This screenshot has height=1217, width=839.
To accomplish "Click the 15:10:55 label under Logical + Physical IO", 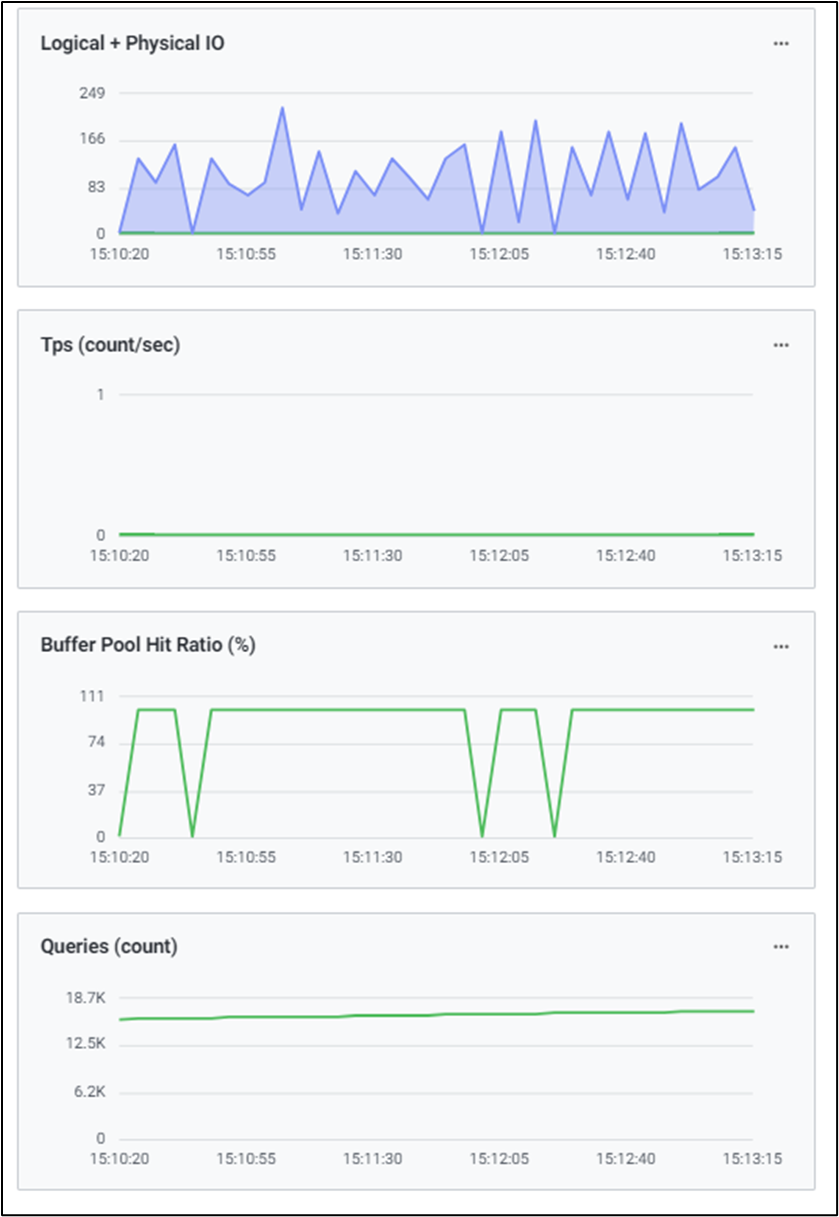I will point(246,254).
